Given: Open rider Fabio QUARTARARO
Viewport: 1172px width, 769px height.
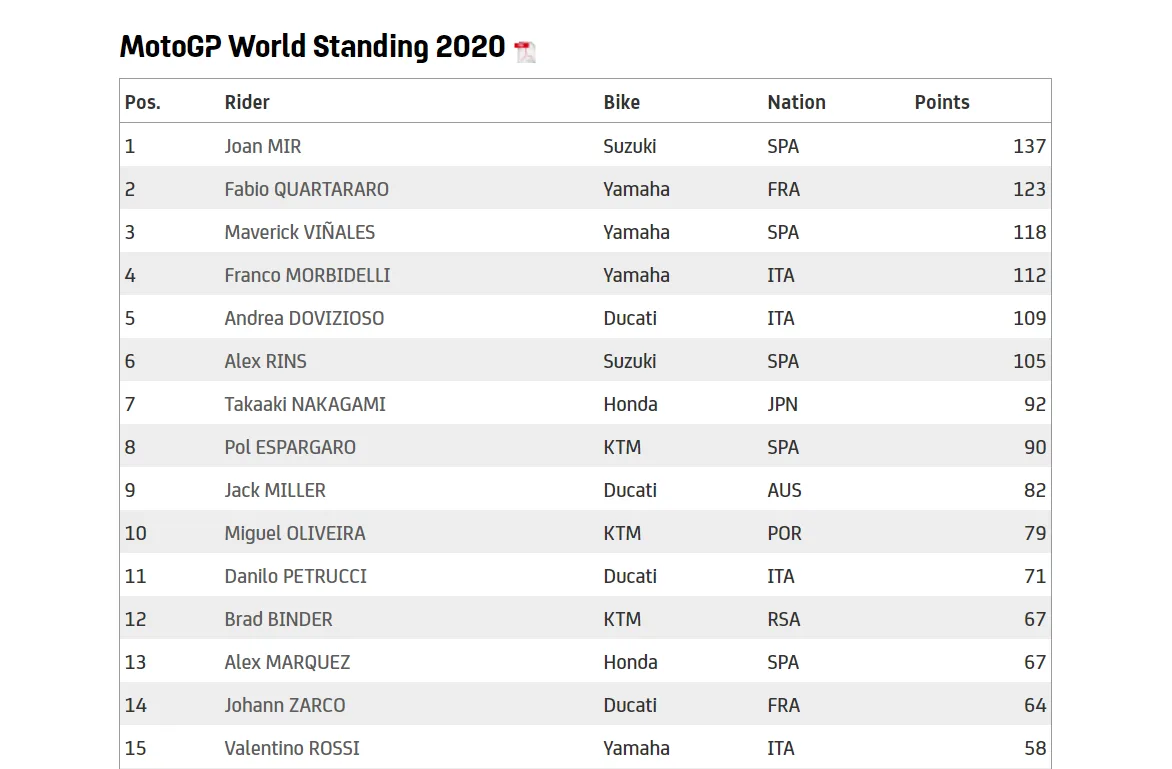Looking at the screenshot, I should click(x=306, y=190).
